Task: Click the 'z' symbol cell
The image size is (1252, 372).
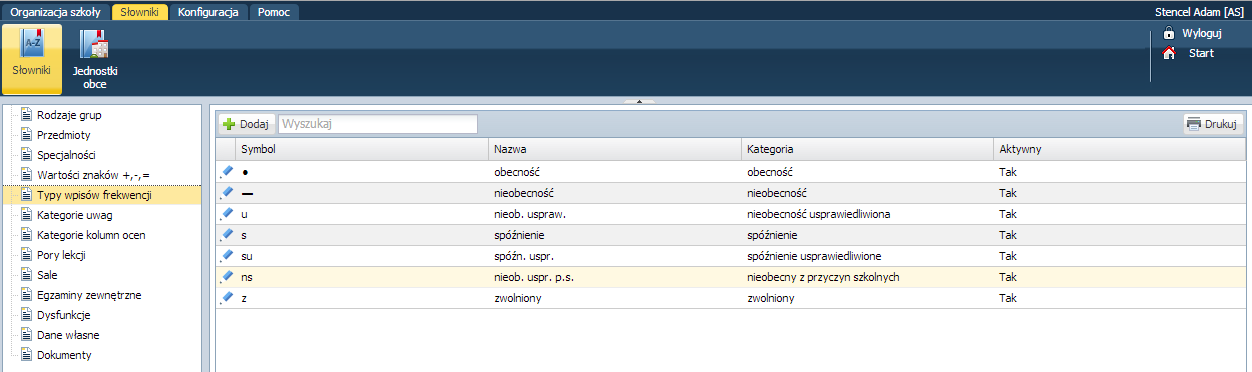Action: point(362,298)
